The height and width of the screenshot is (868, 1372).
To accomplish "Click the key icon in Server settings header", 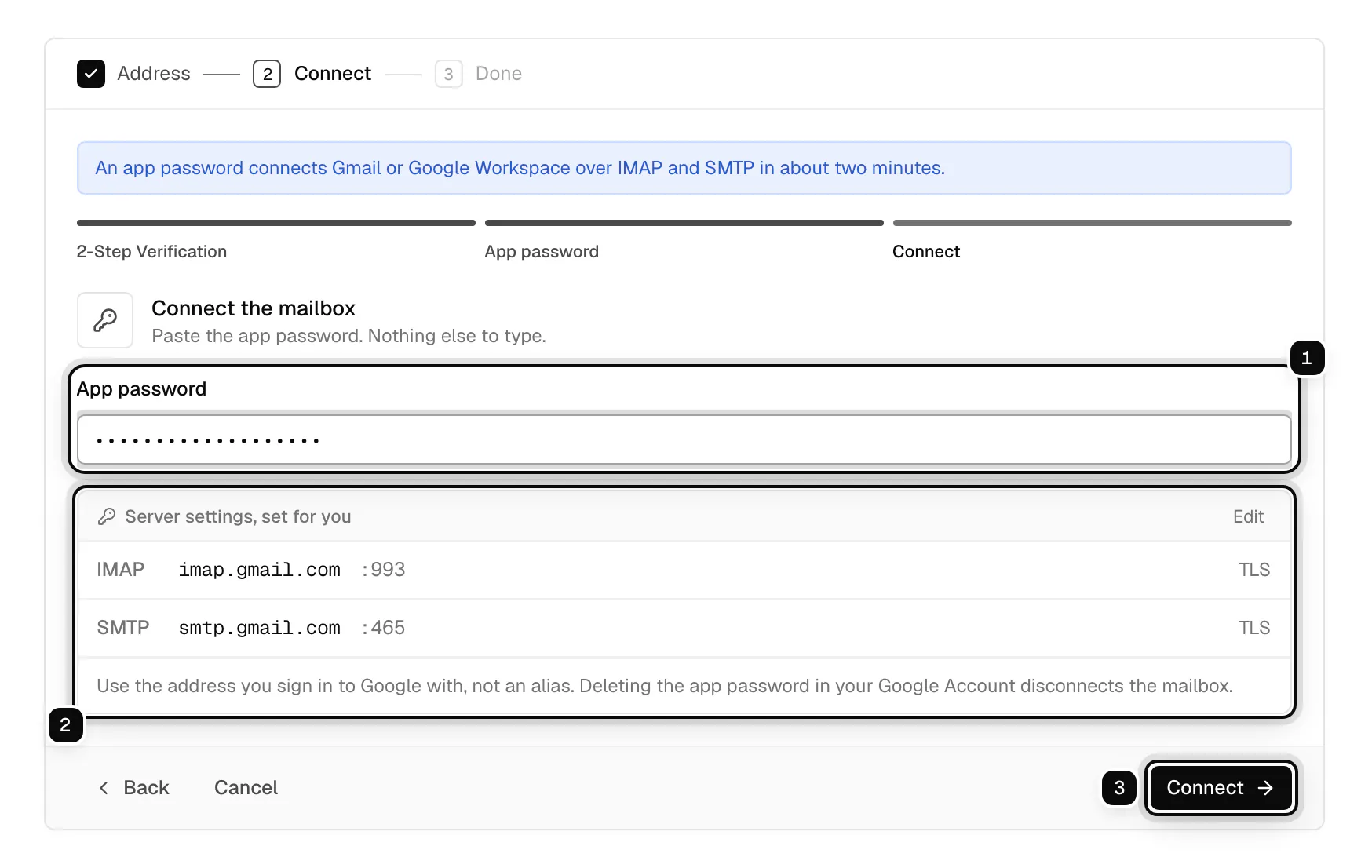I will point(107,516).
